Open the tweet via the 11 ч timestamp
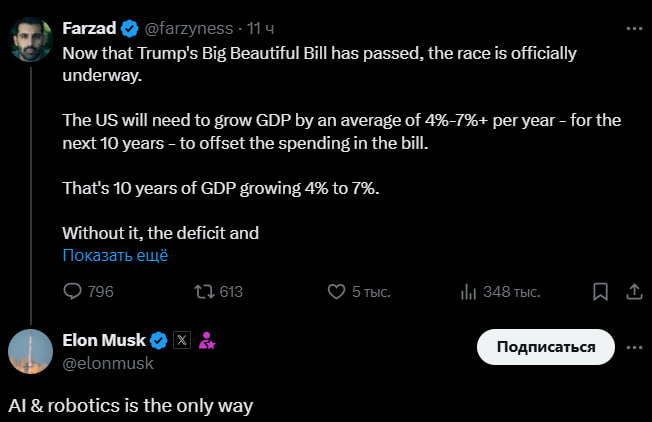652x422 pixels. (x=260, y=29)
